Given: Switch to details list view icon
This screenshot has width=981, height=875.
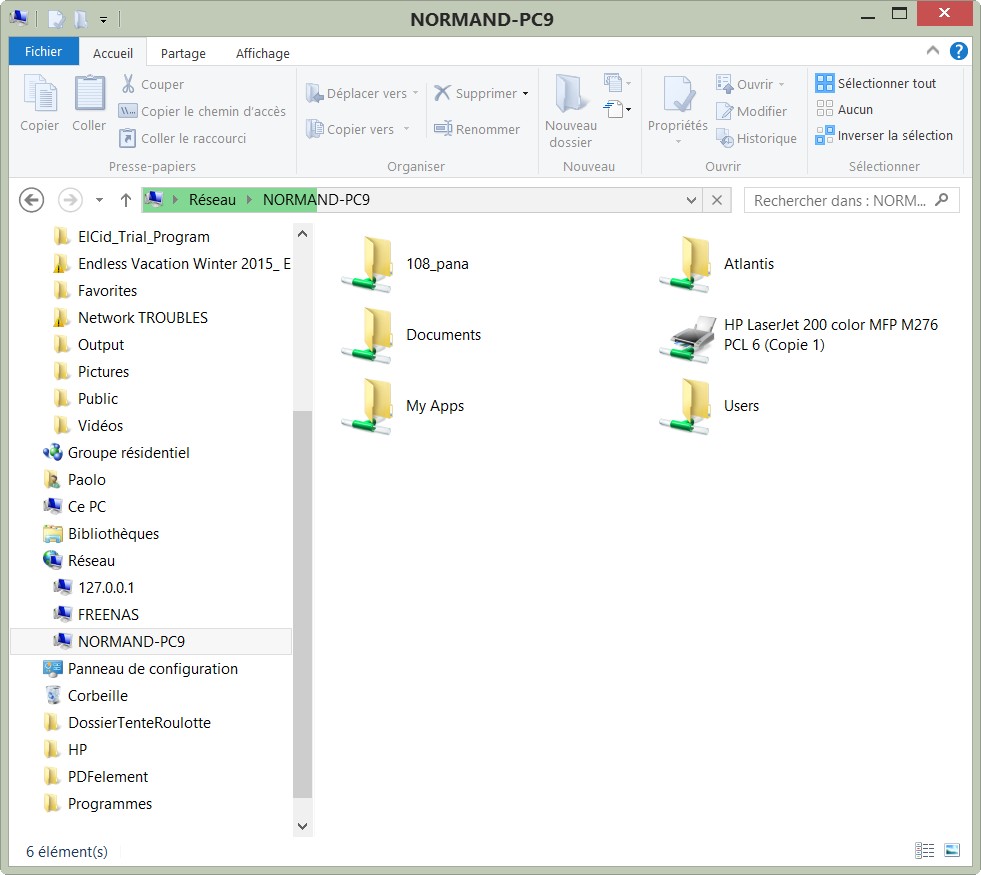Looking at the screenshot, I should tap(924, 850).
